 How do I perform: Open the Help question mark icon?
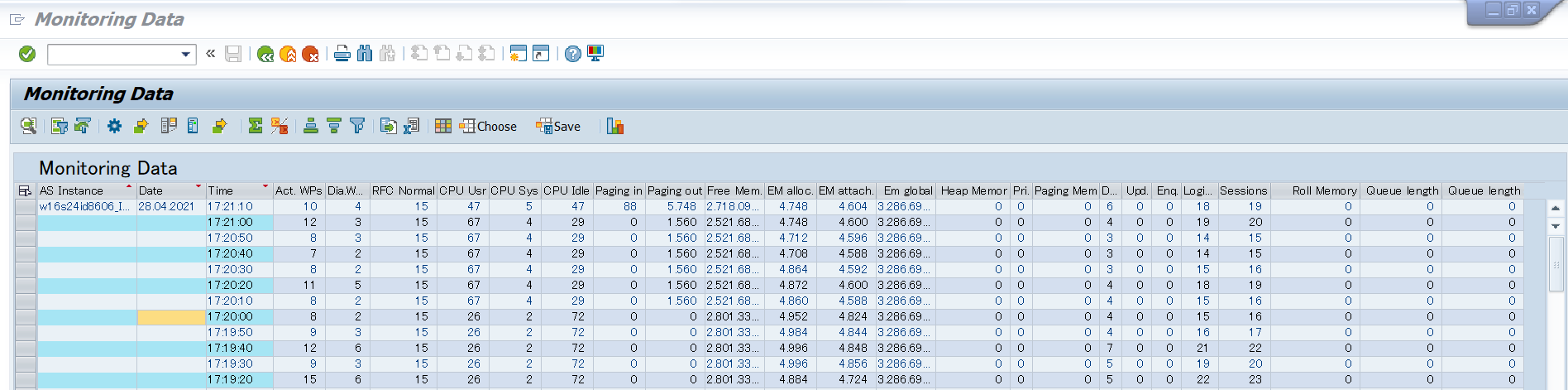click(x=572, y=54)
